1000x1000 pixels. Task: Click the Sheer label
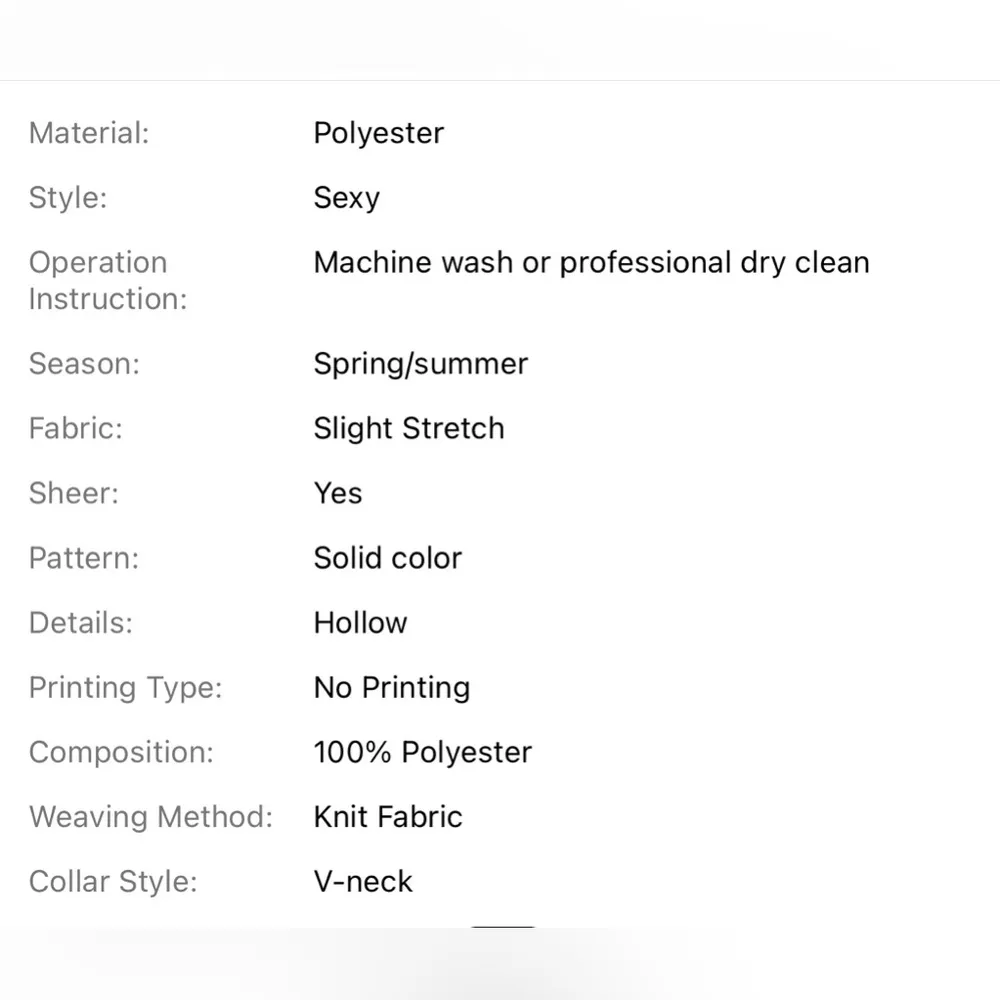pyautogui.click(x=73, y=494)
